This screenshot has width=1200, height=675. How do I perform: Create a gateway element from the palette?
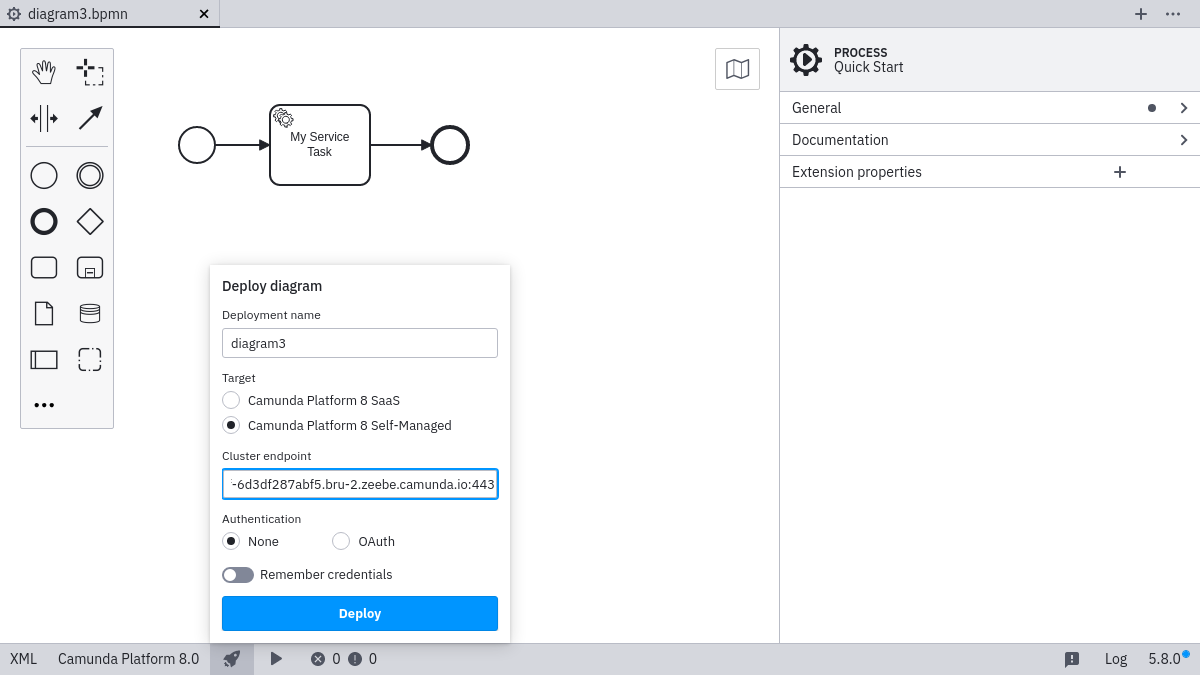coord(90,221)
